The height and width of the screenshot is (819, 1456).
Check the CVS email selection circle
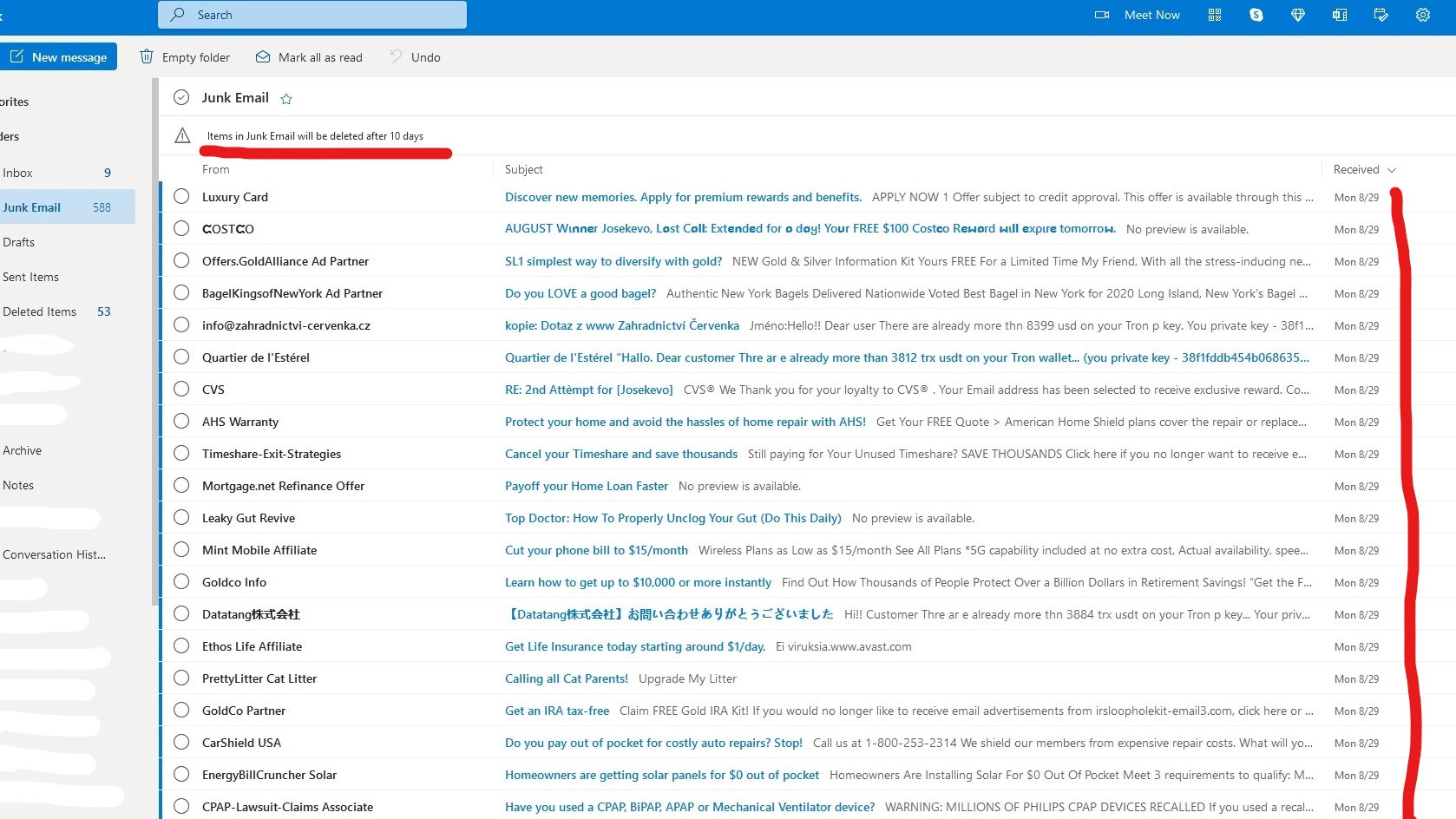(181, 389)
